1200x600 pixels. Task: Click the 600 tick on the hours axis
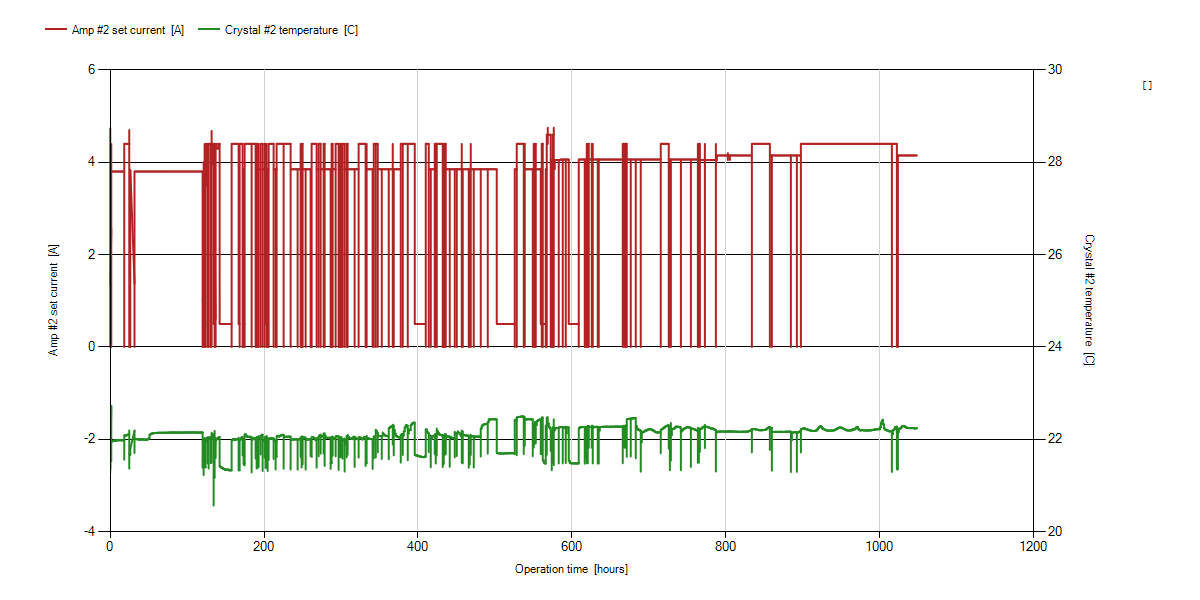click(572, 547)
